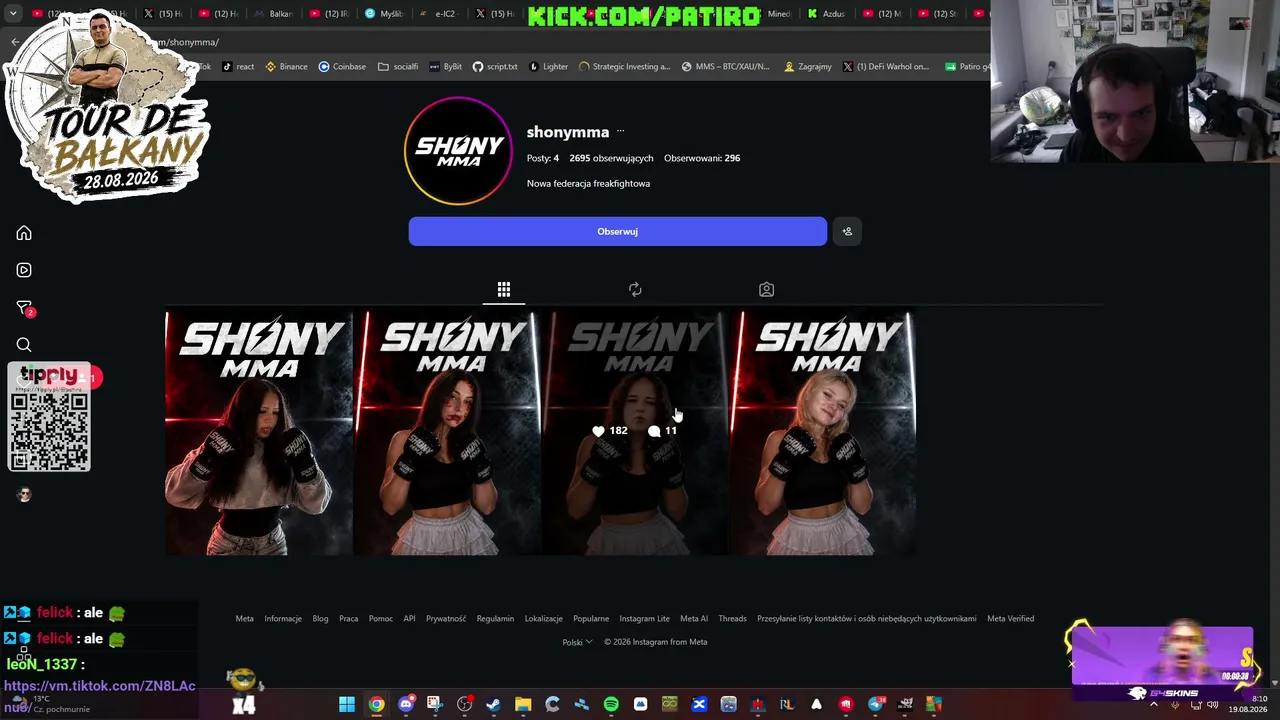Open the Blog footer link
The width and height of the screenshot is (1280, 720).
pyautogui.click(x=320, y=619)
